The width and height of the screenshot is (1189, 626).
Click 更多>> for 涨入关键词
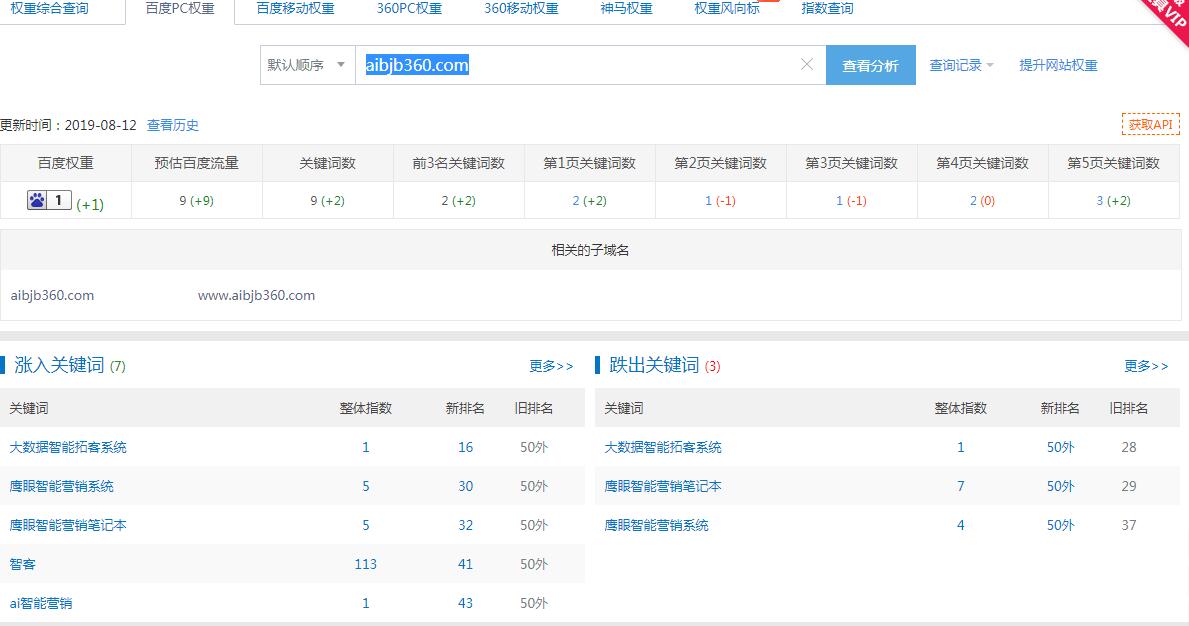tap(551, 366)
